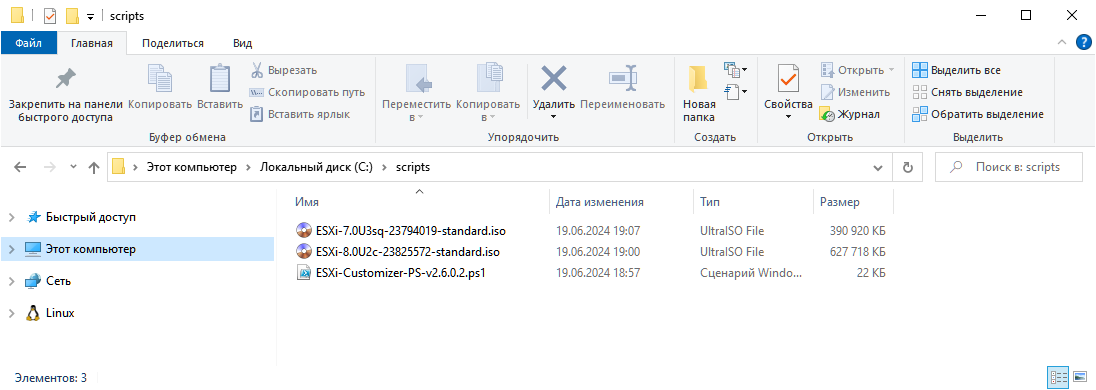Switch to the Поделиться tab
This screenshot has width=1096, height=390.
coord(173,43)
